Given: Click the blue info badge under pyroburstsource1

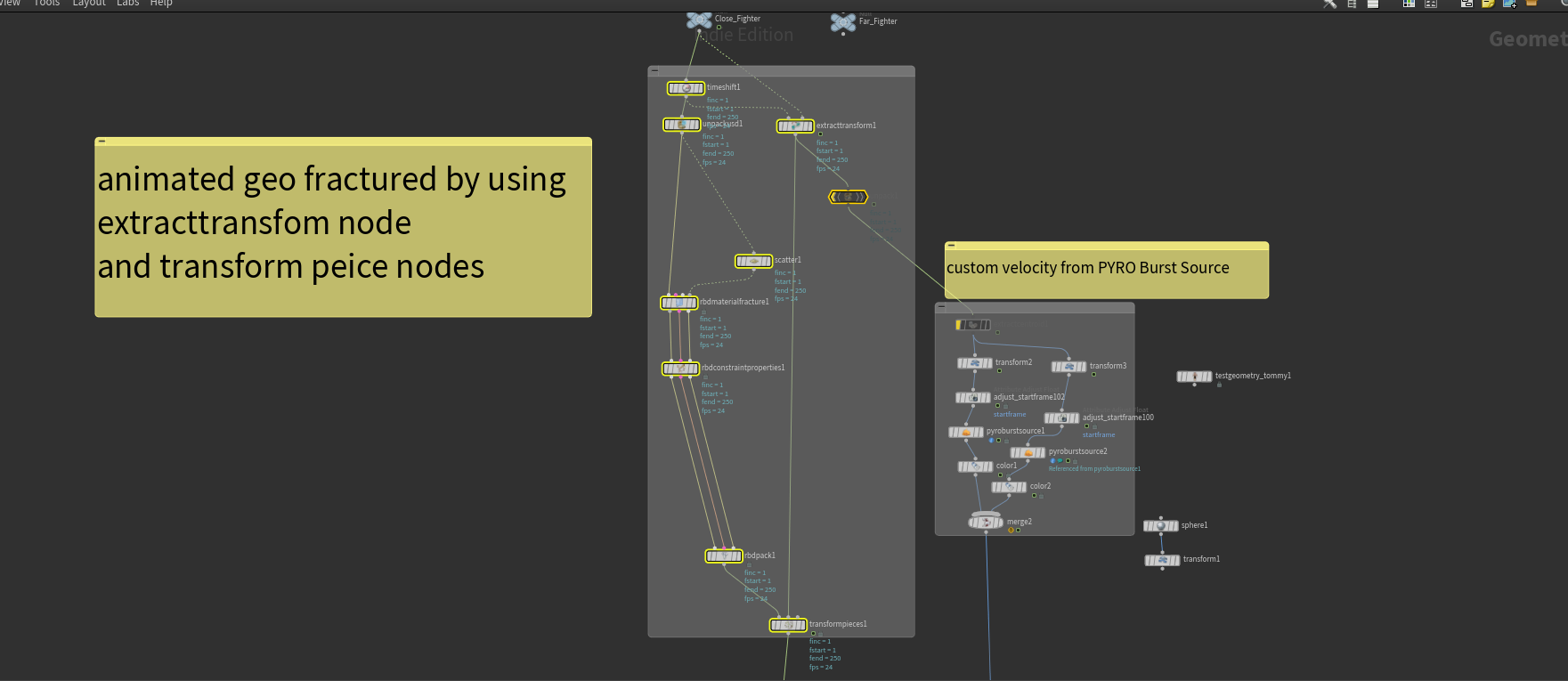Looking at the screenshot, I should (x=991, y=441).
